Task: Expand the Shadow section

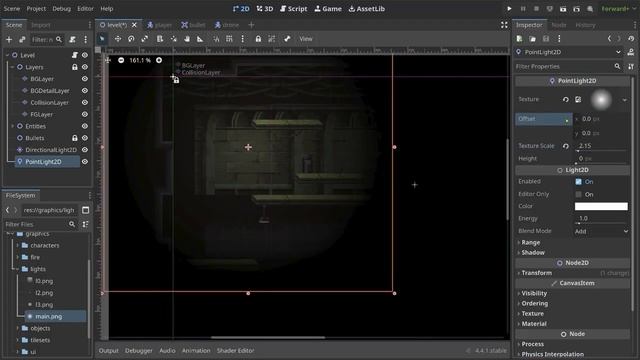Action: click(533, 253)
